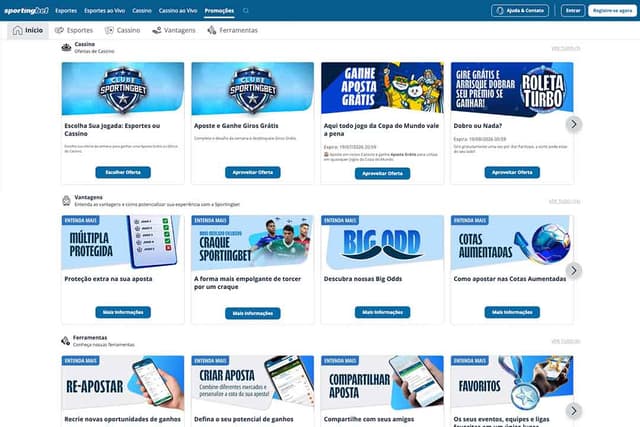Open 'ver tudo' link for Ferramentas section
The width and height of the screenshot is (640, 427).
tap(566, 341)
